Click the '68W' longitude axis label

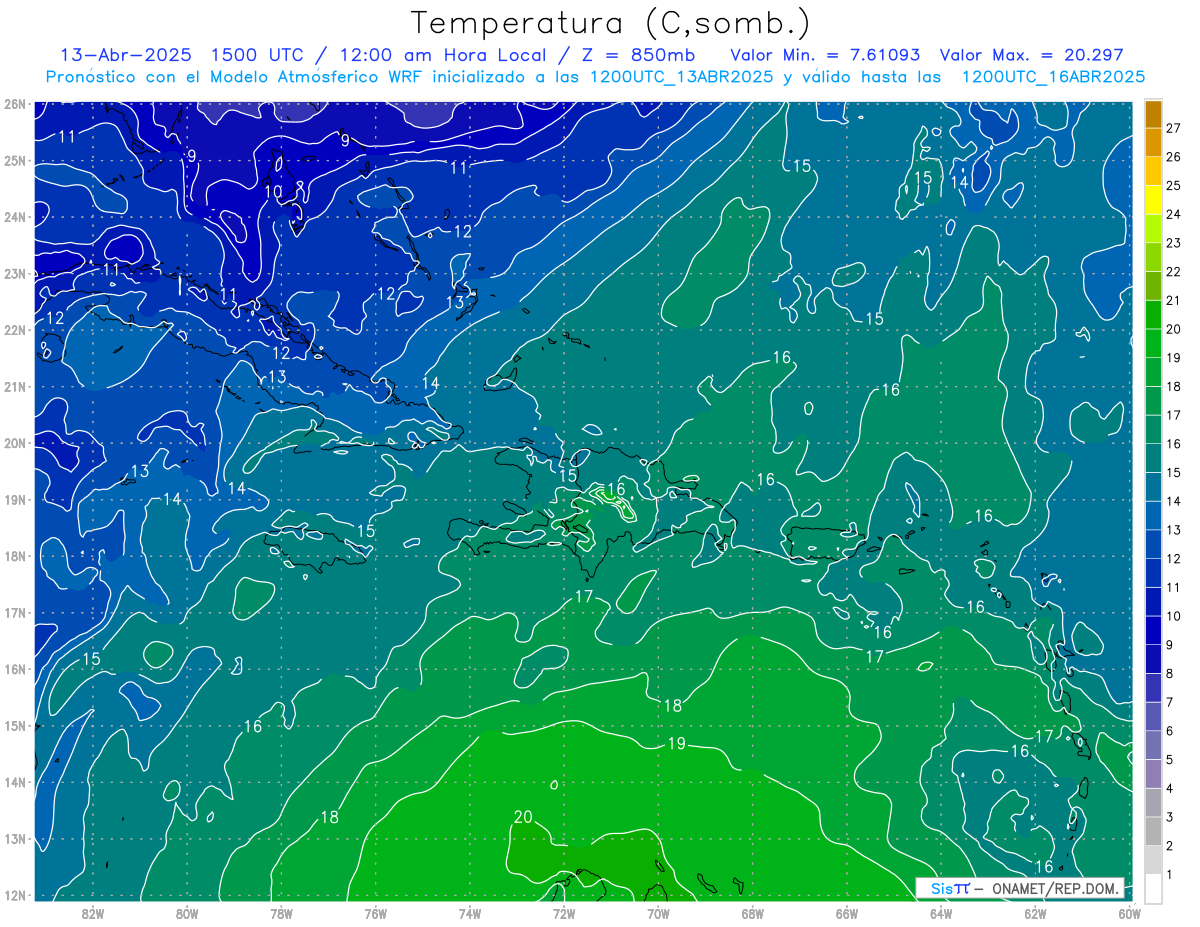(x=752, y=913)
